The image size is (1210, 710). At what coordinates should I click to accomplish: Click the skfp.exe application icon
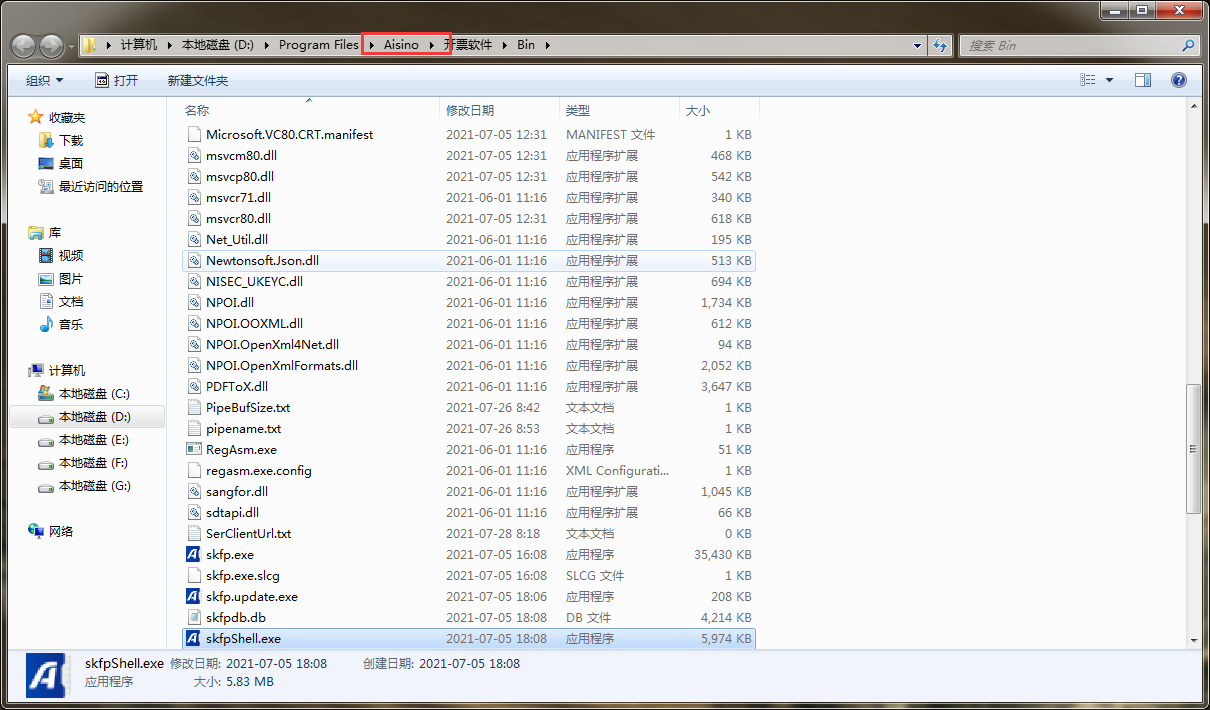[x=194, y=554]
